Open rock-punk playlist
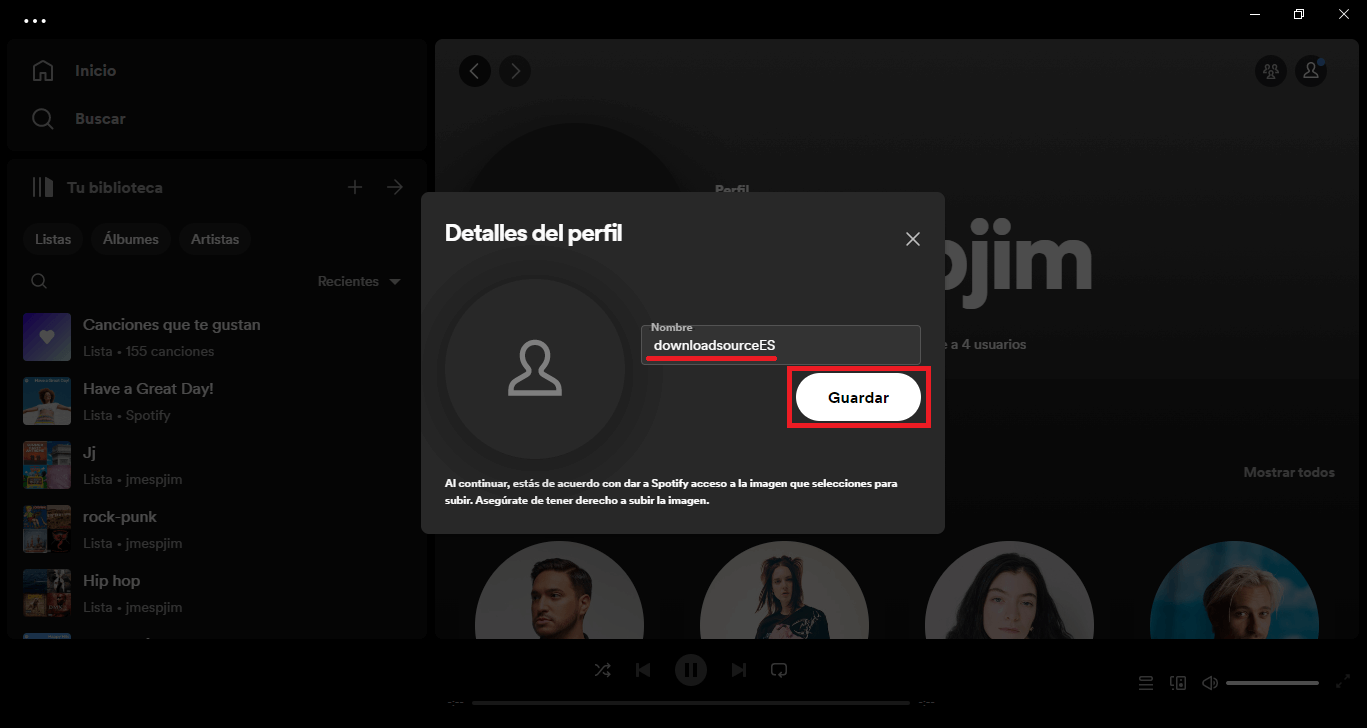The image size is (1367, 728). pos(215,529)
